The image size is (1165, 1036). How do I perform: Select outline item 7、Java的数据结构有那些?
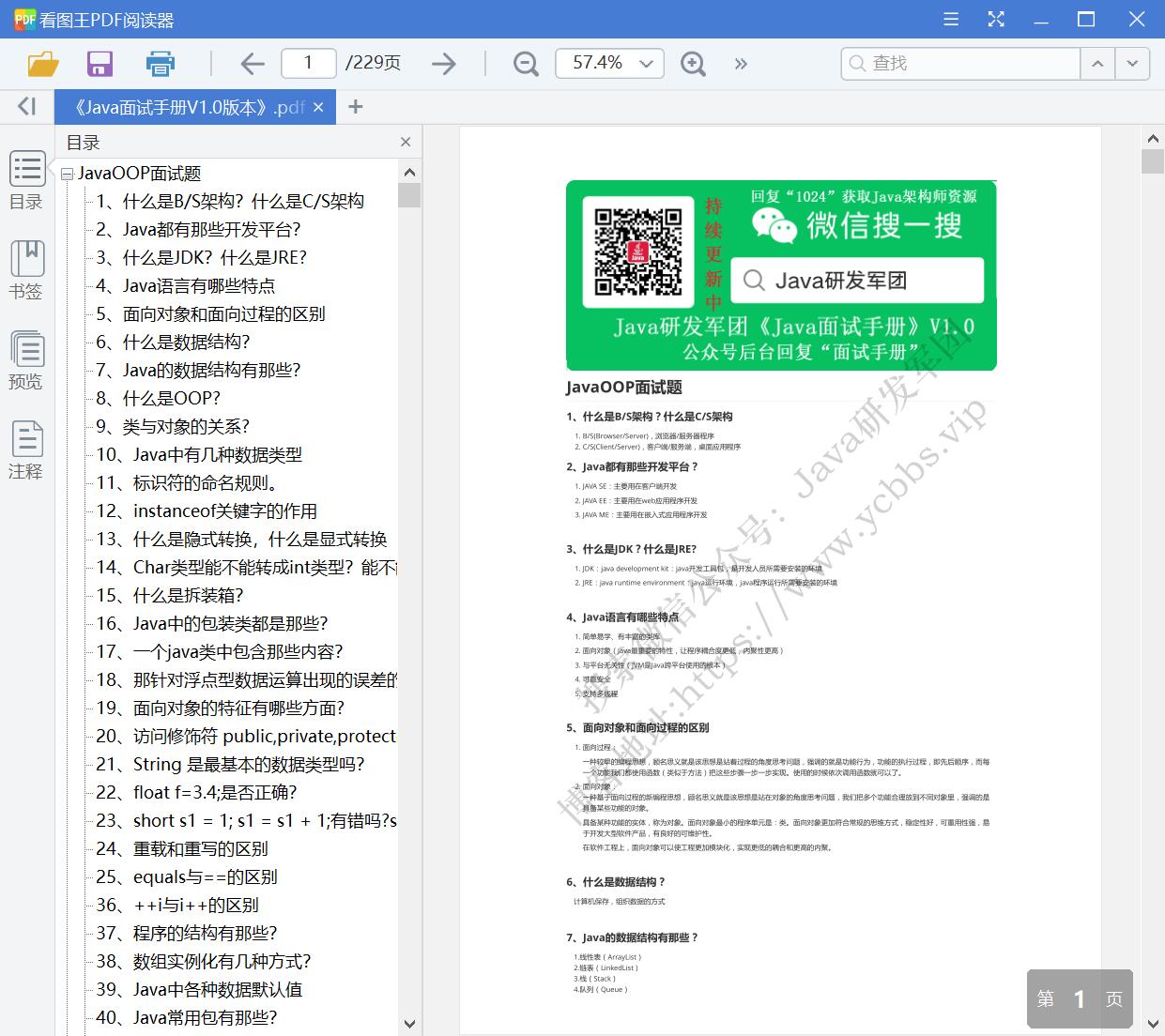click(198, 370)
